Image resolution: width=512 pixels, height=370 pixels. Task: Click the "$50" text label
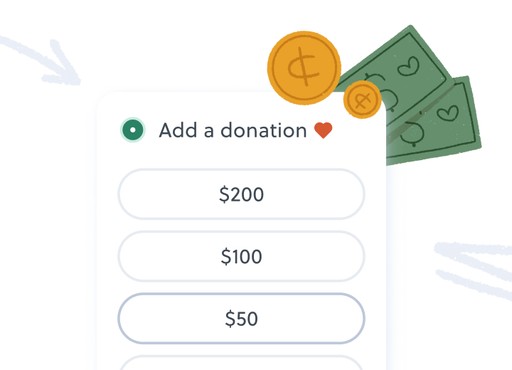241,318
